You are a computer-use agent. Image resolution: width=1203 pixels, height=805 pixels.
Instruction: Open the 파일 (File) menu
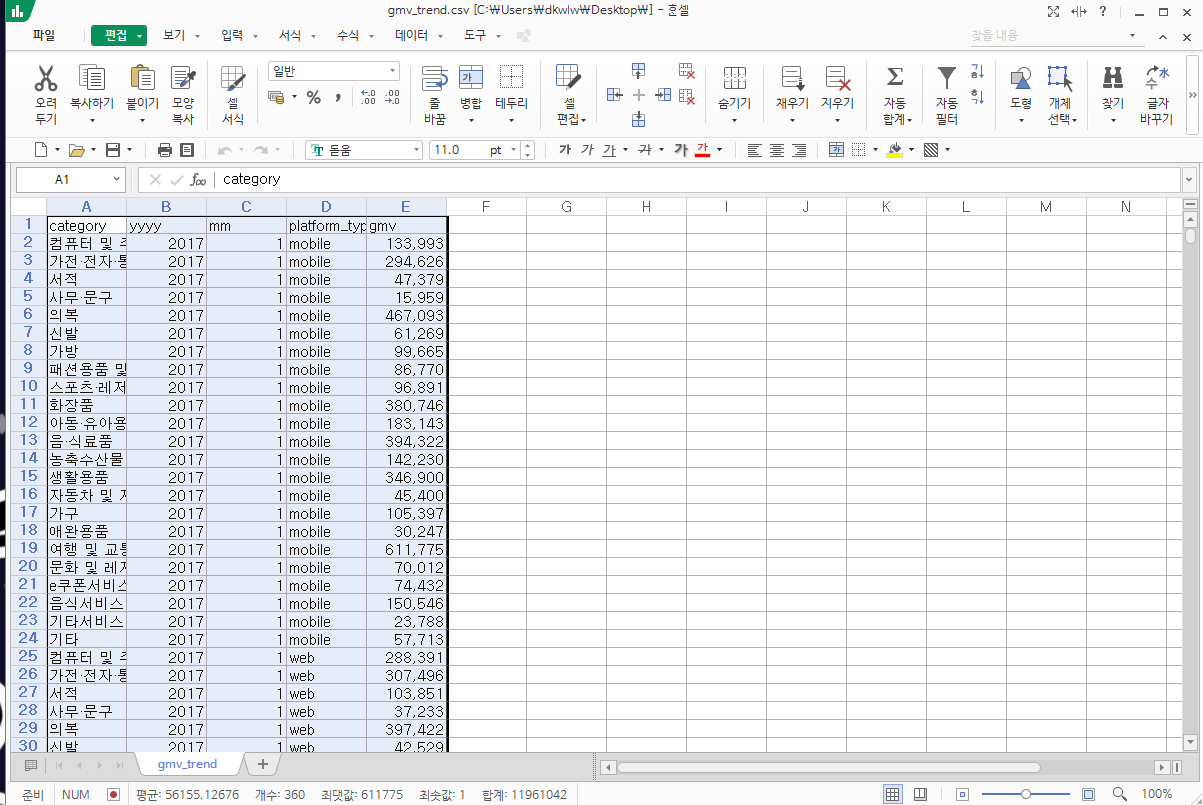click(x=43, y=35)
